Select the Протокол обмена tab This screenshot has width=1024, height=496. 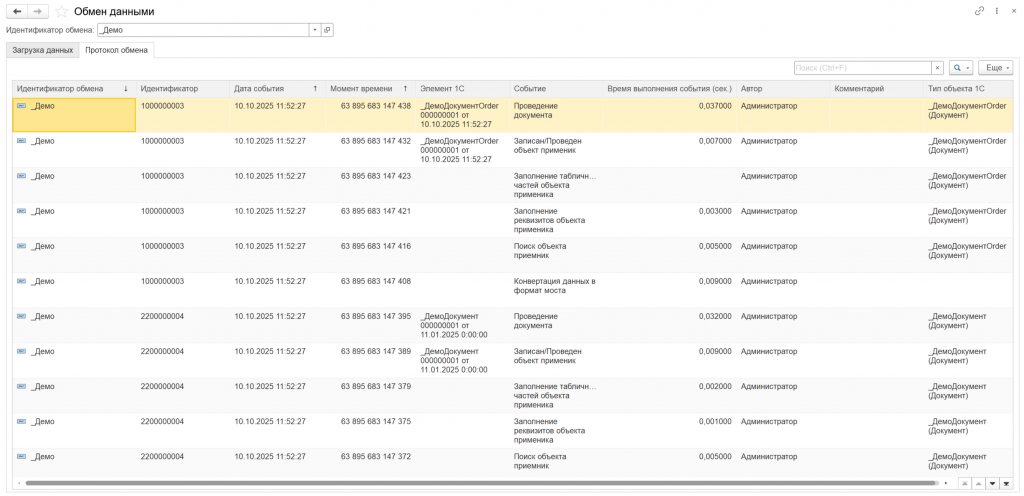[116, 50]
